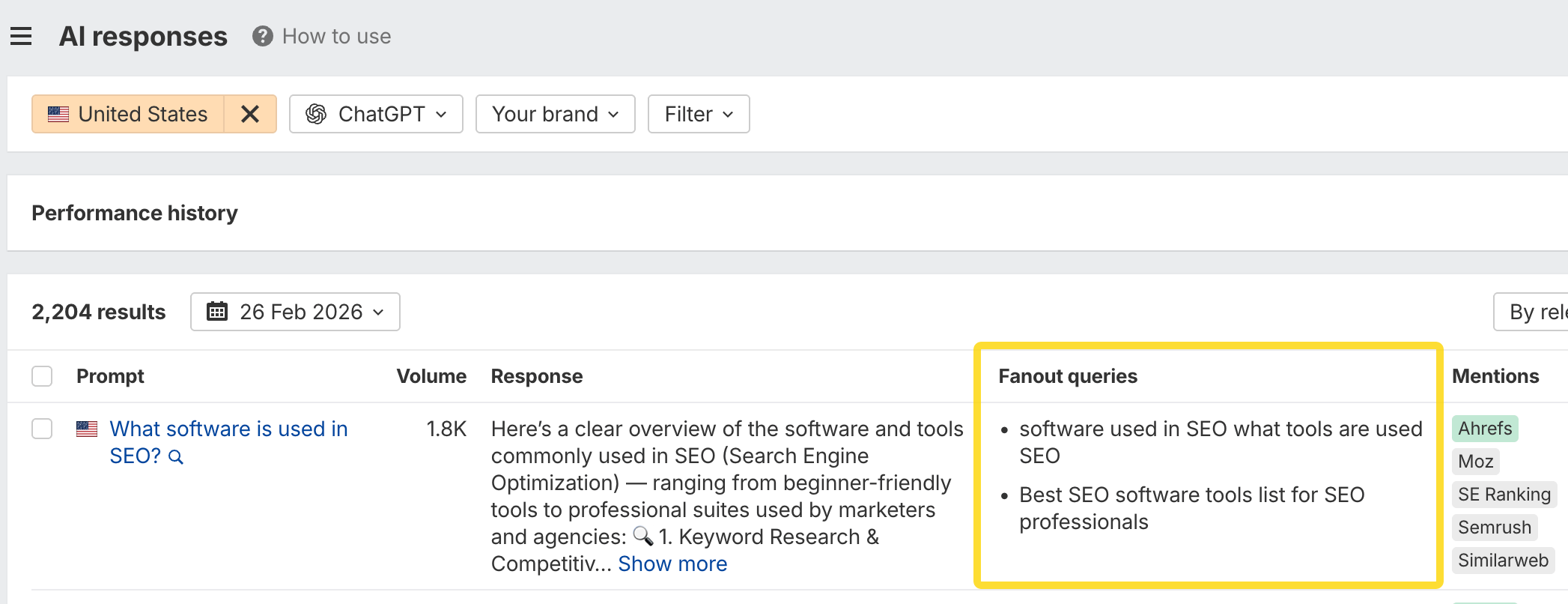
Task: Click the Ahrefs mention tag
Action: [x=1485, y=429]
